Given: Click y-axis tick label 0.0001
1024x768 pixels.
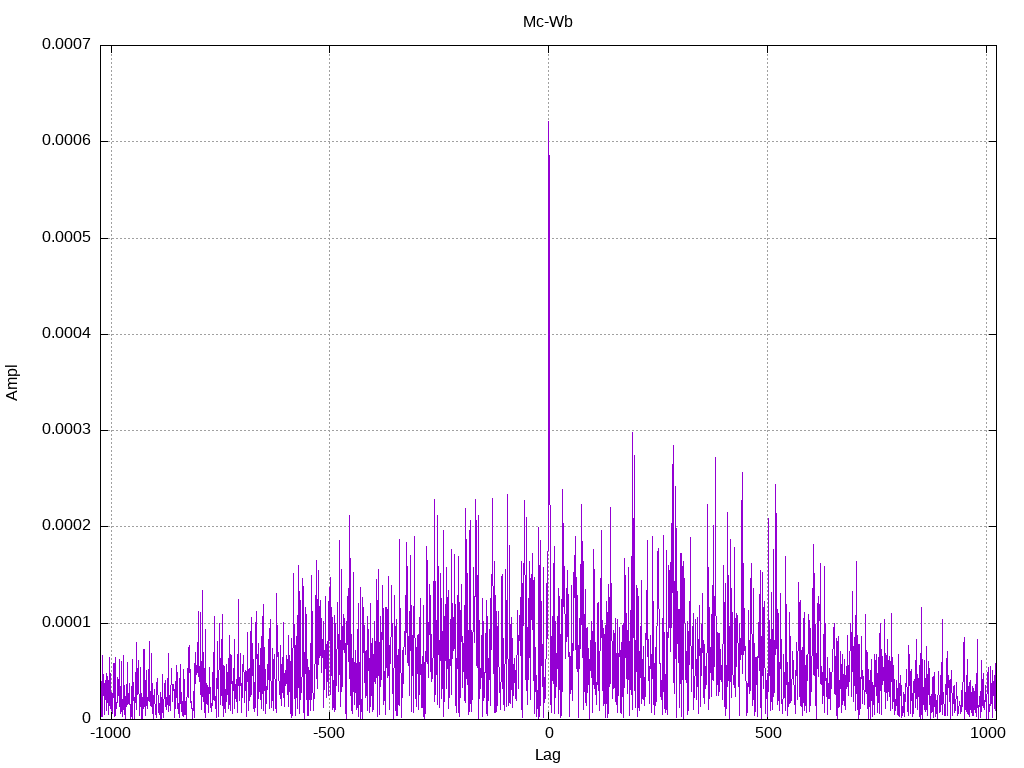Looking at the screenshot, I should (x=66, y=622).
